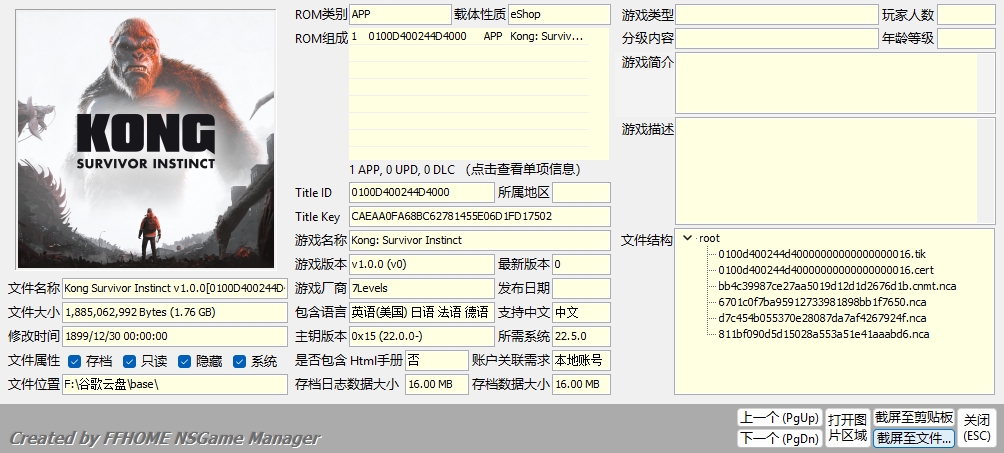
Task: Click the 包含语言 languages field
Action: [422, 312]
